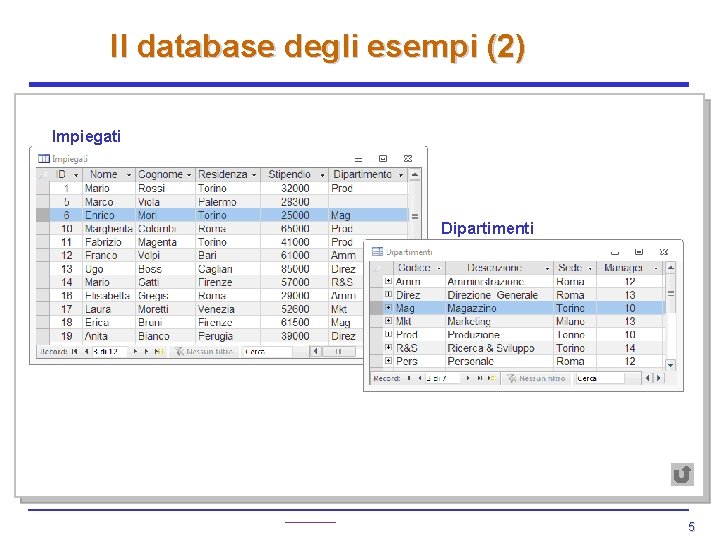
Task: Expand the Pers department subdatasheet
Action: coord(388,360)
